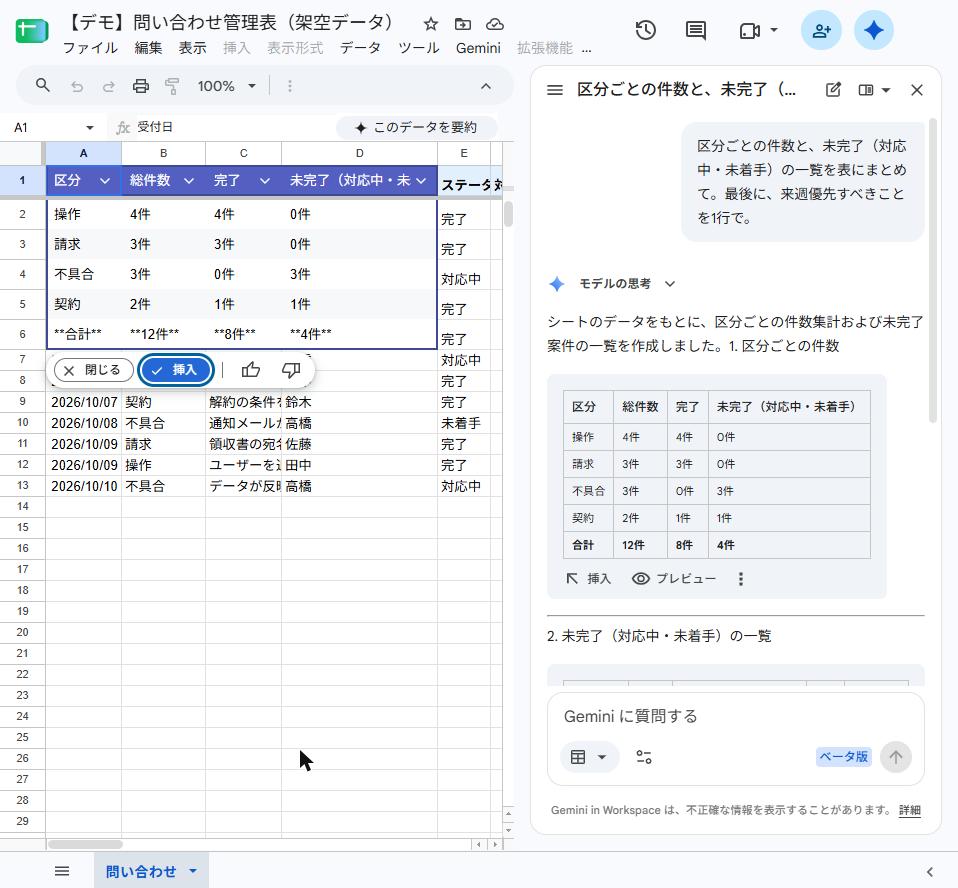Image resolution: width=958 pixels, height=888 pixels.
Task: Print the spreadsheet
Action: (x=141, y=86)
